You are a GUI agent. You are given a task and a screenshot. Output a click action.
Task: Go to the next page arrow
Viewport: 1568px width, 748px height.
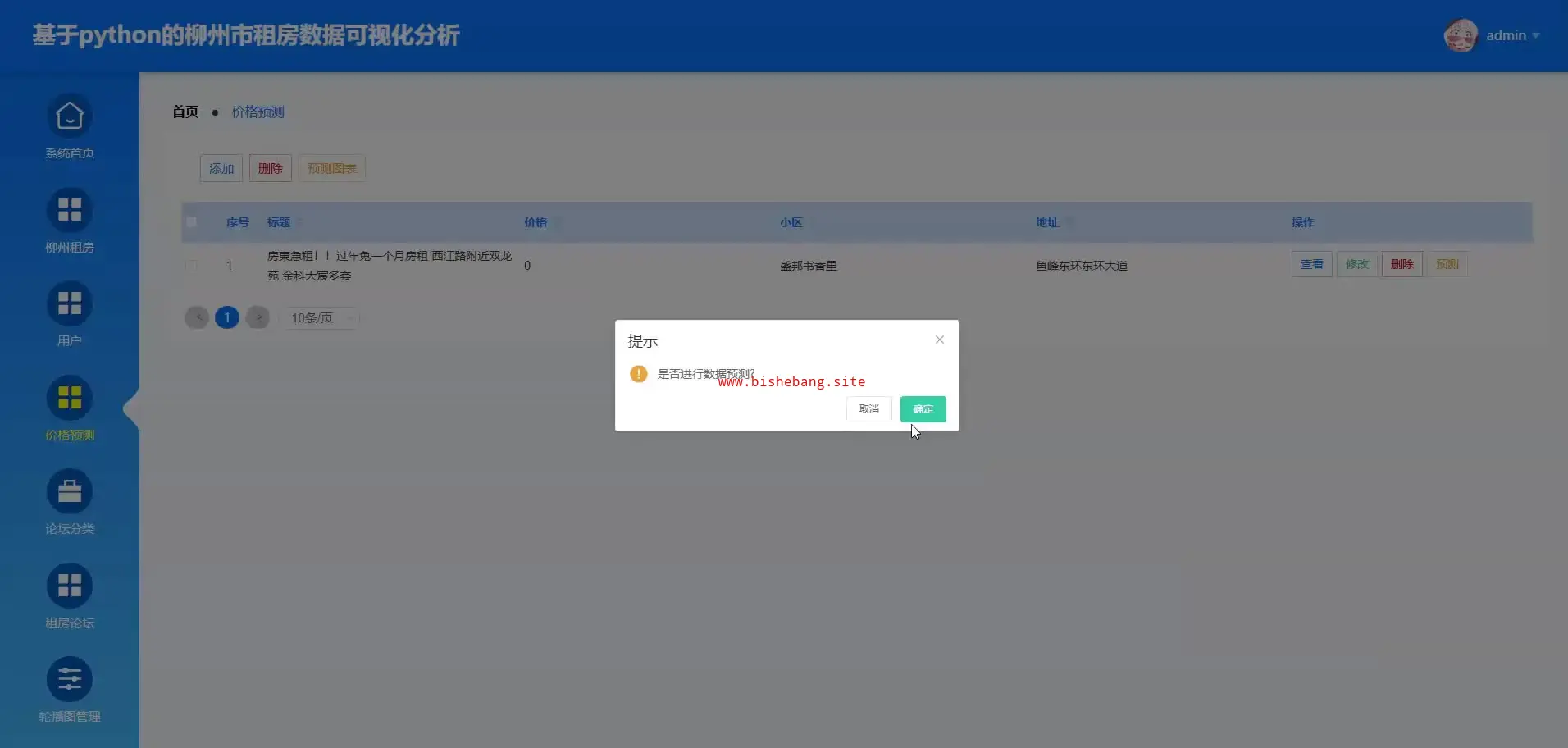click(258, 317)
